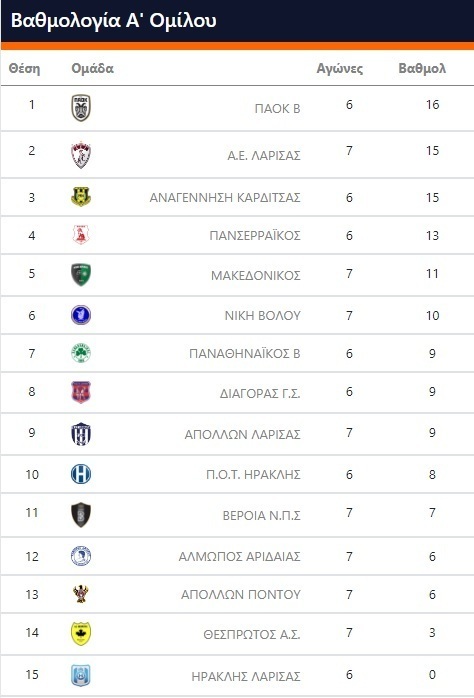The width and height of the screenshot is (474, 698).
Task: Click the Α.Ε. ΛΑΡΙΣΑΣ team logo
Action: [x=81, y=155]
